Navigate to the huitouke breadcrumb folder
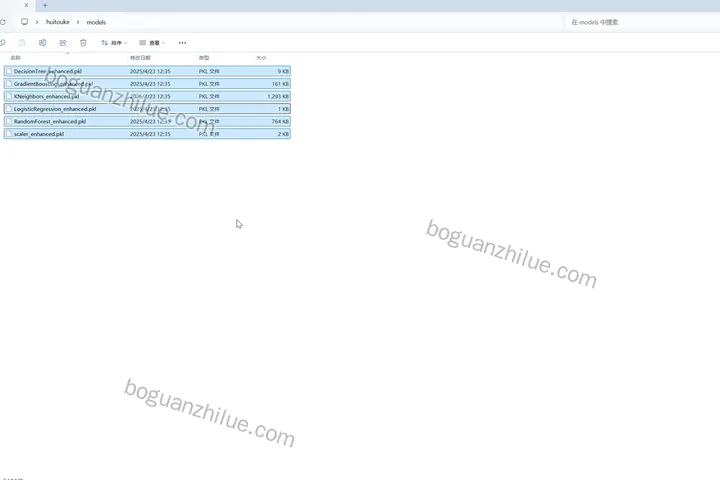 click(58, 22)
